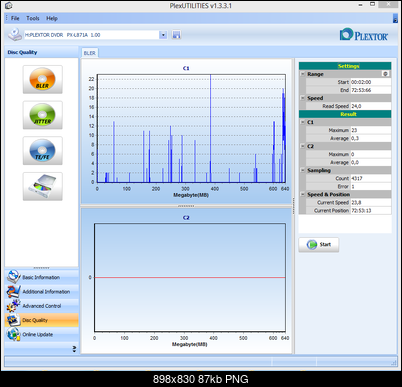Click the Read Speed value 24,0

[x=370, y=106]
